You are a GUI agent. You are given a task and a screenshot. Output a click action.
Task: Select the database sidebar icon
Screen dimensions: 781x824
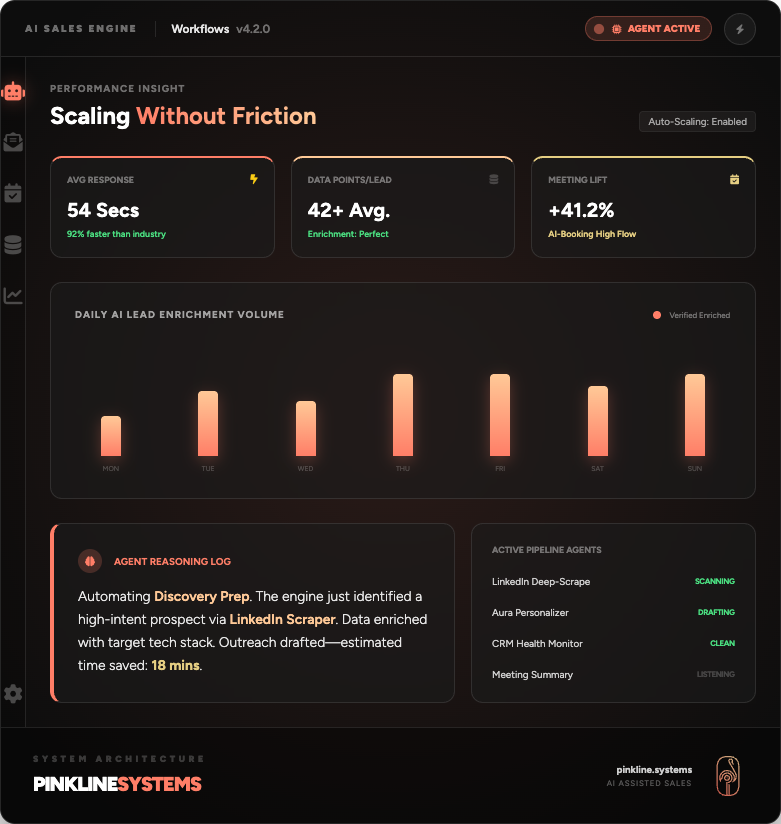point(13,245)
